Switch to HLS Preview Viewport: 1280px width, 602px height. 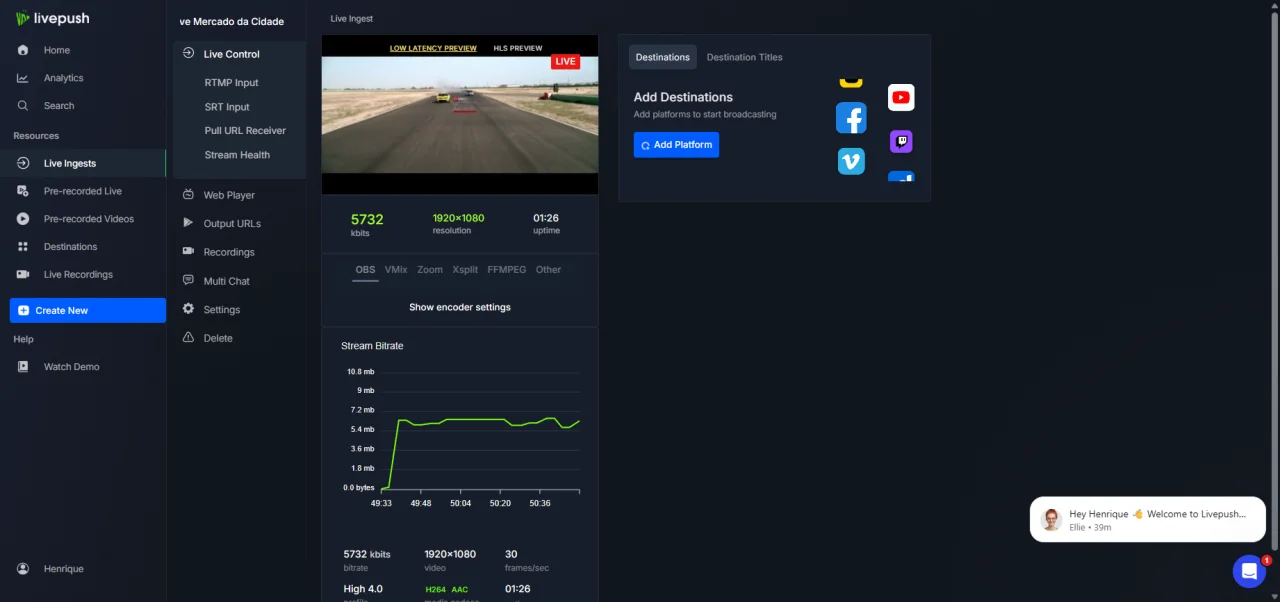click(x=518, y=48)
